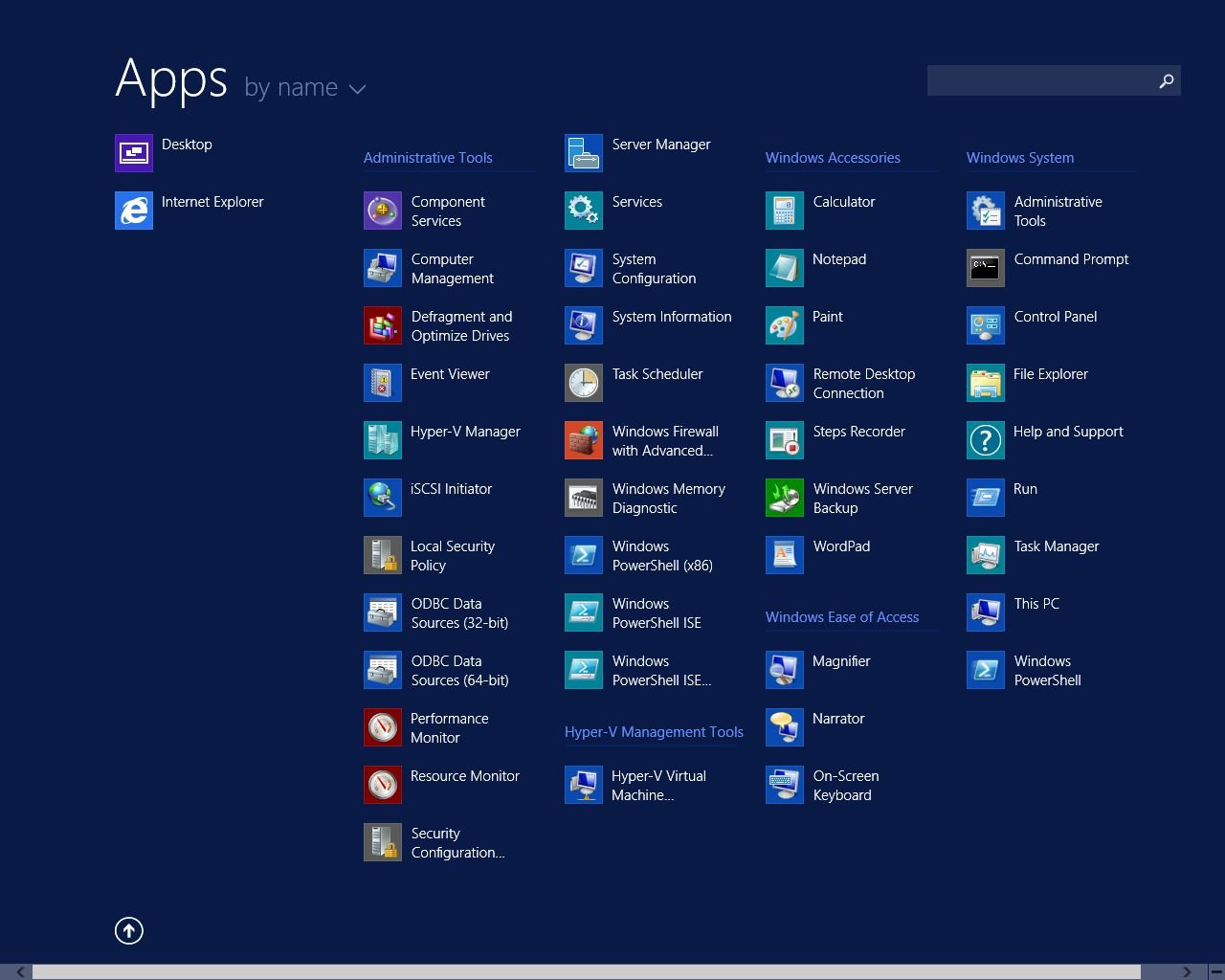Click the Hyper-V Management Tools header
The height and width of the screenshot is (980, 1225).
pyautogui.click(x=654, y=732)
